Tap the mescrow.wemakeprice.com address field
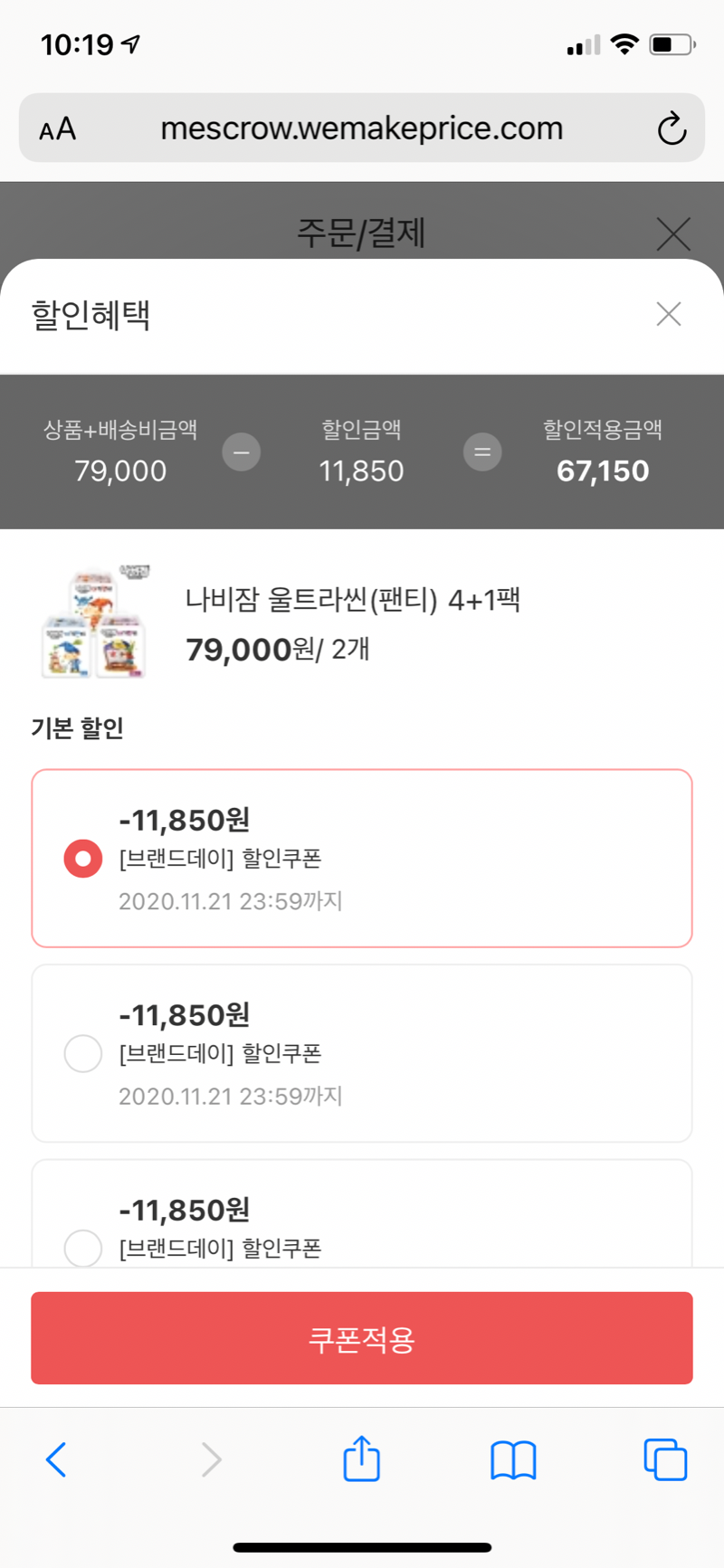The image size is (724, 1568). (x=361, y=128)
